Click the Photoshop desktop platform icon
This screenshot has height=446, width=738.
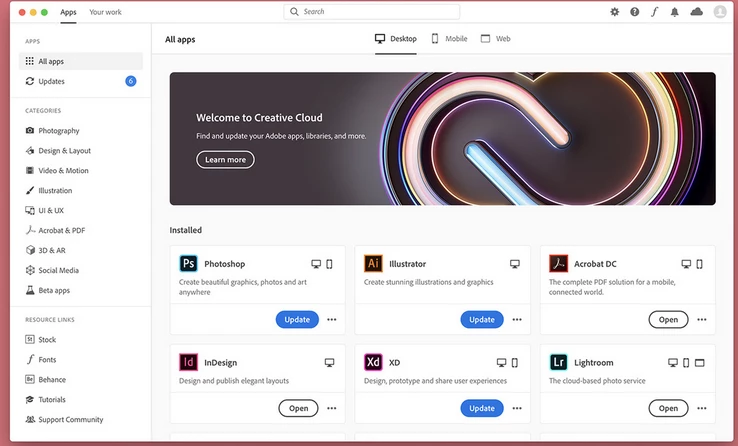[316, 264]
